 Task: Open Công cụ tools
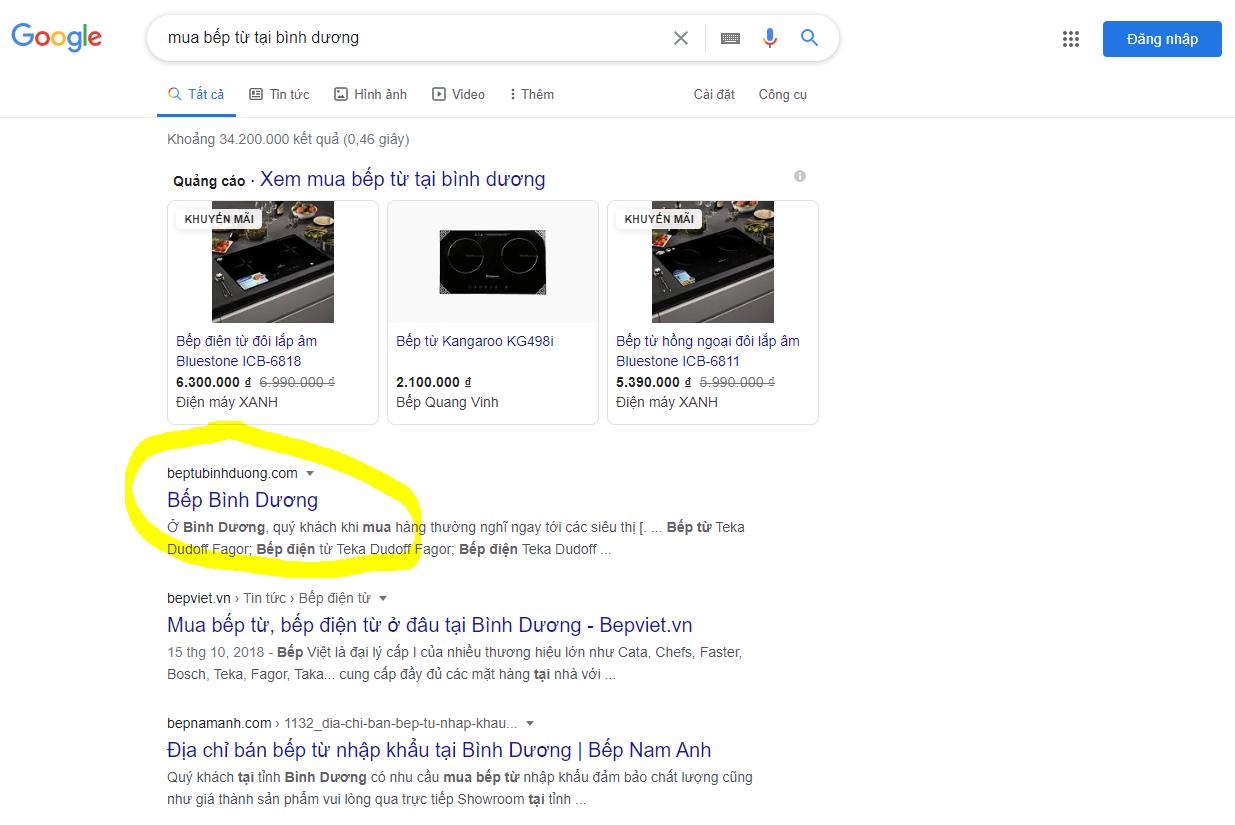coord(783,94)
